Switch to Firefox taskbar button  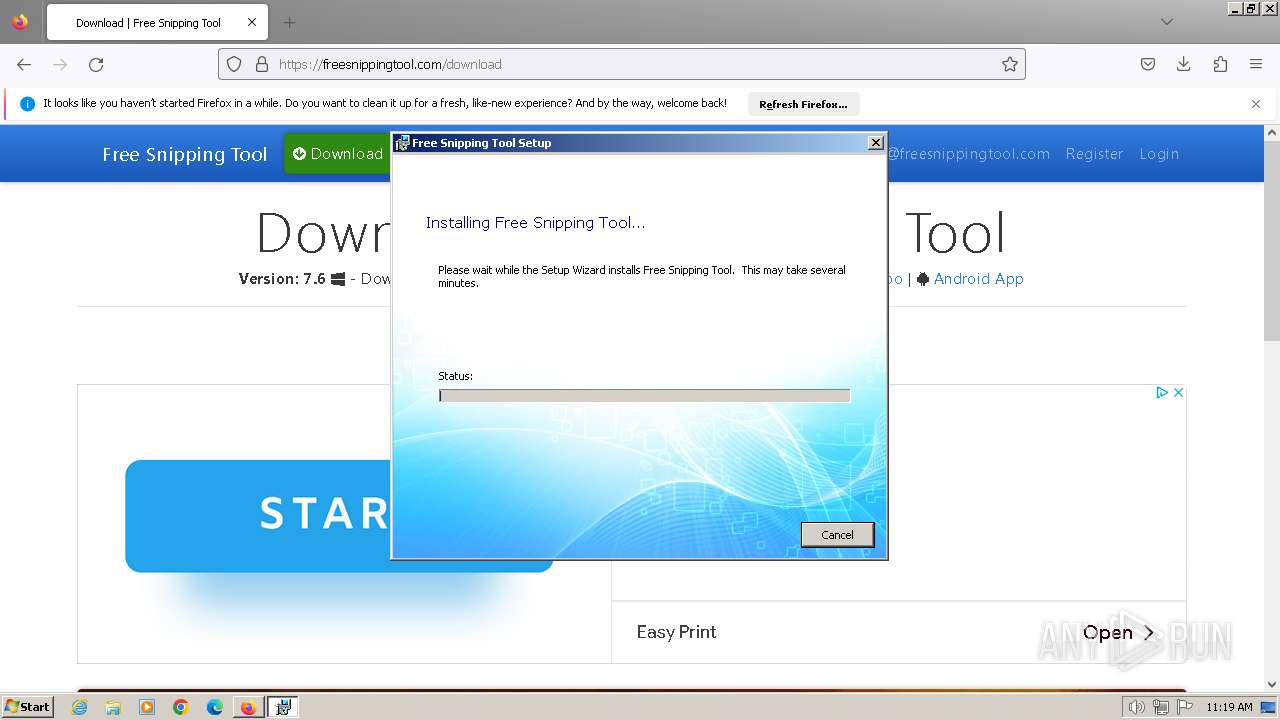pos(248,707)
